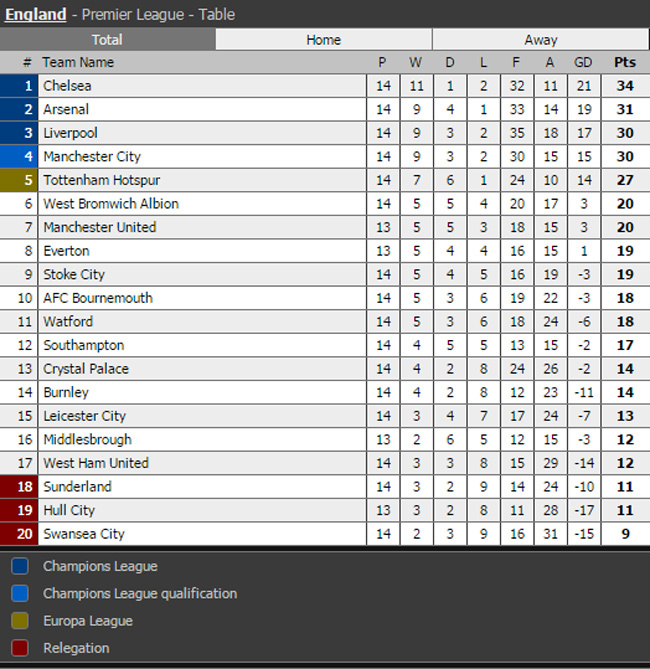The width and height of the screenshot is (650, 669).
Task: Click the Team Name column header
Action: (x=78, y=62)
